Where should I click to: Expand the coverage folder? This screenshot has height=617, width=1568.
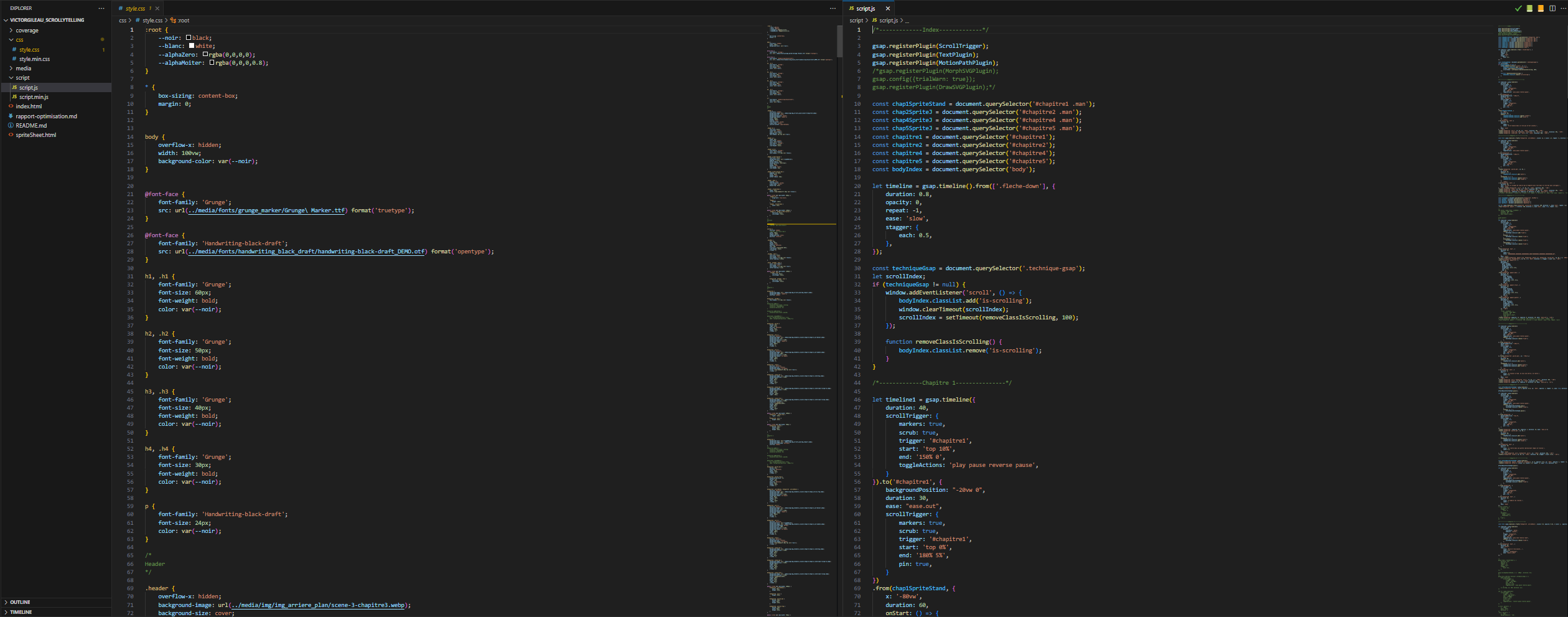pyautogui.click(x=56, y=30)
